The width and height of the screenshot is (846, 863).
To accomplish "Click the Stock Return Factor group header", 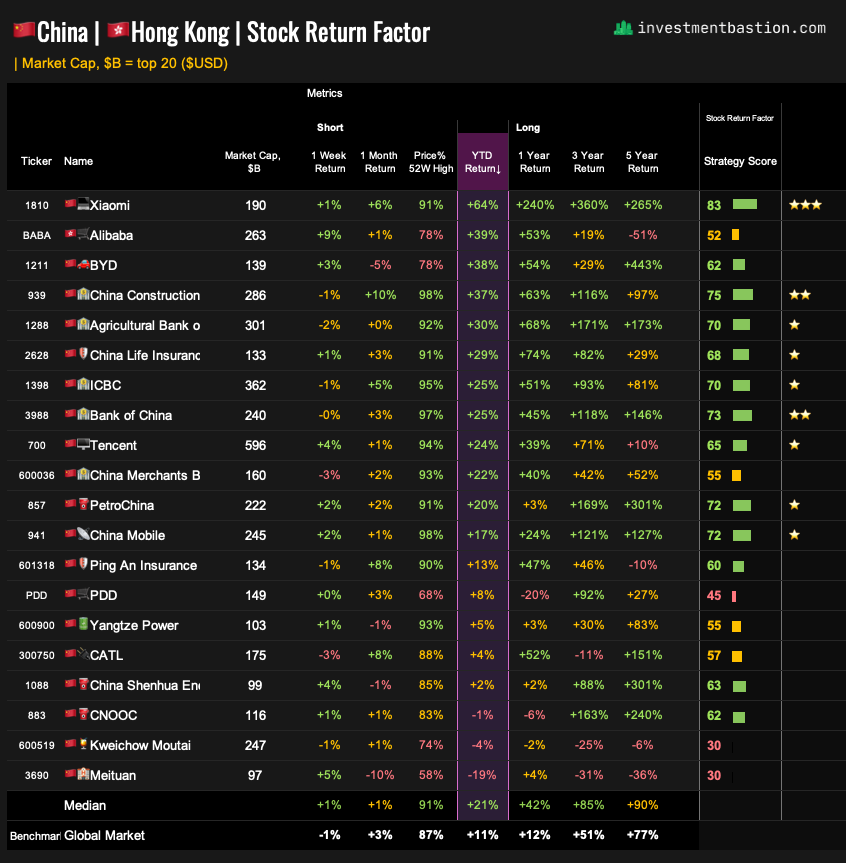I will (x=740, y=118).
